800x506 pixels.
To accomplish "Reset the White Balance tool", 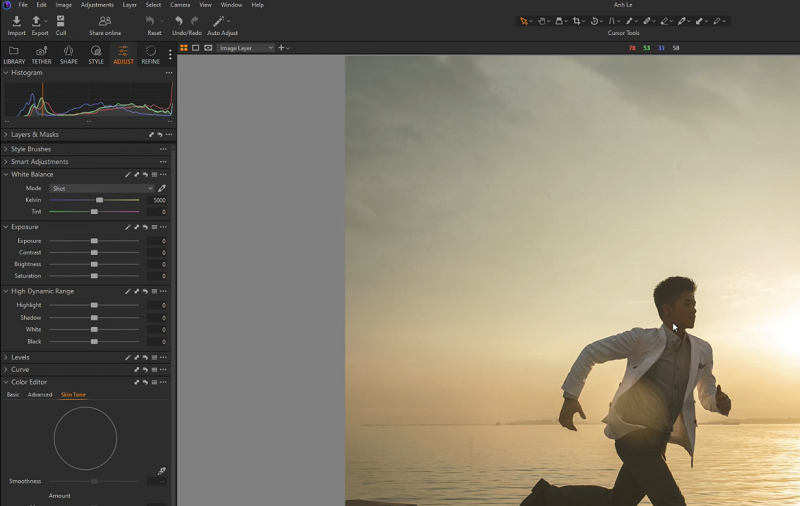I will click(145, 174).
